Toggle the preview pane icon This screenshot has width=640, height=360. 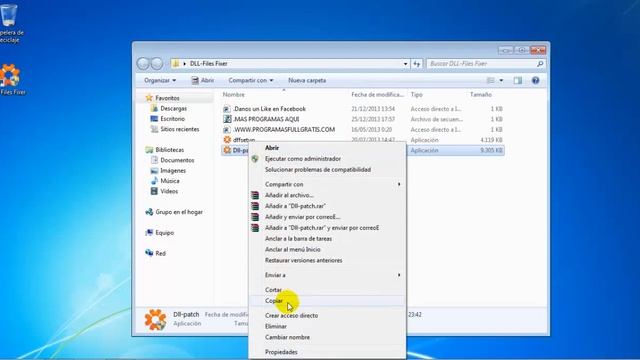coord(518,80)
